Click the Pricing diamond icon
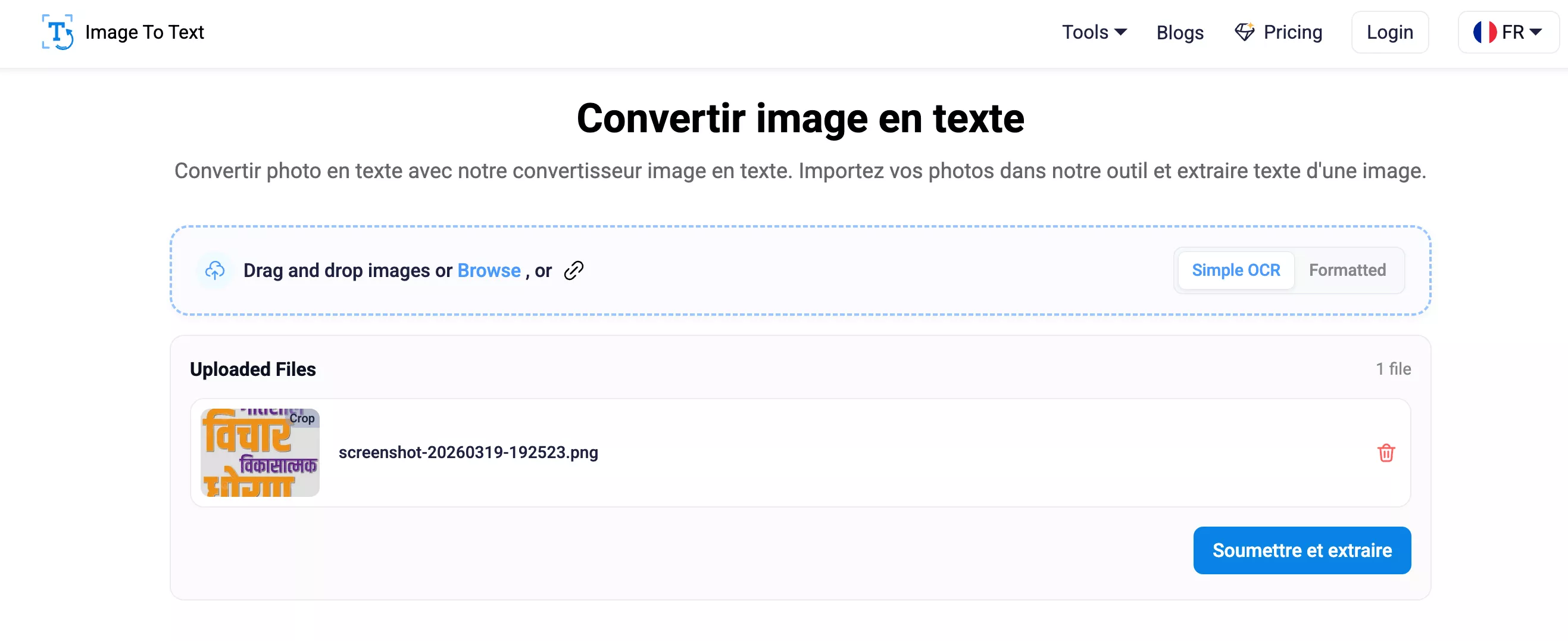Screen dimensions: 1568x641 [x=1244, y=32]
